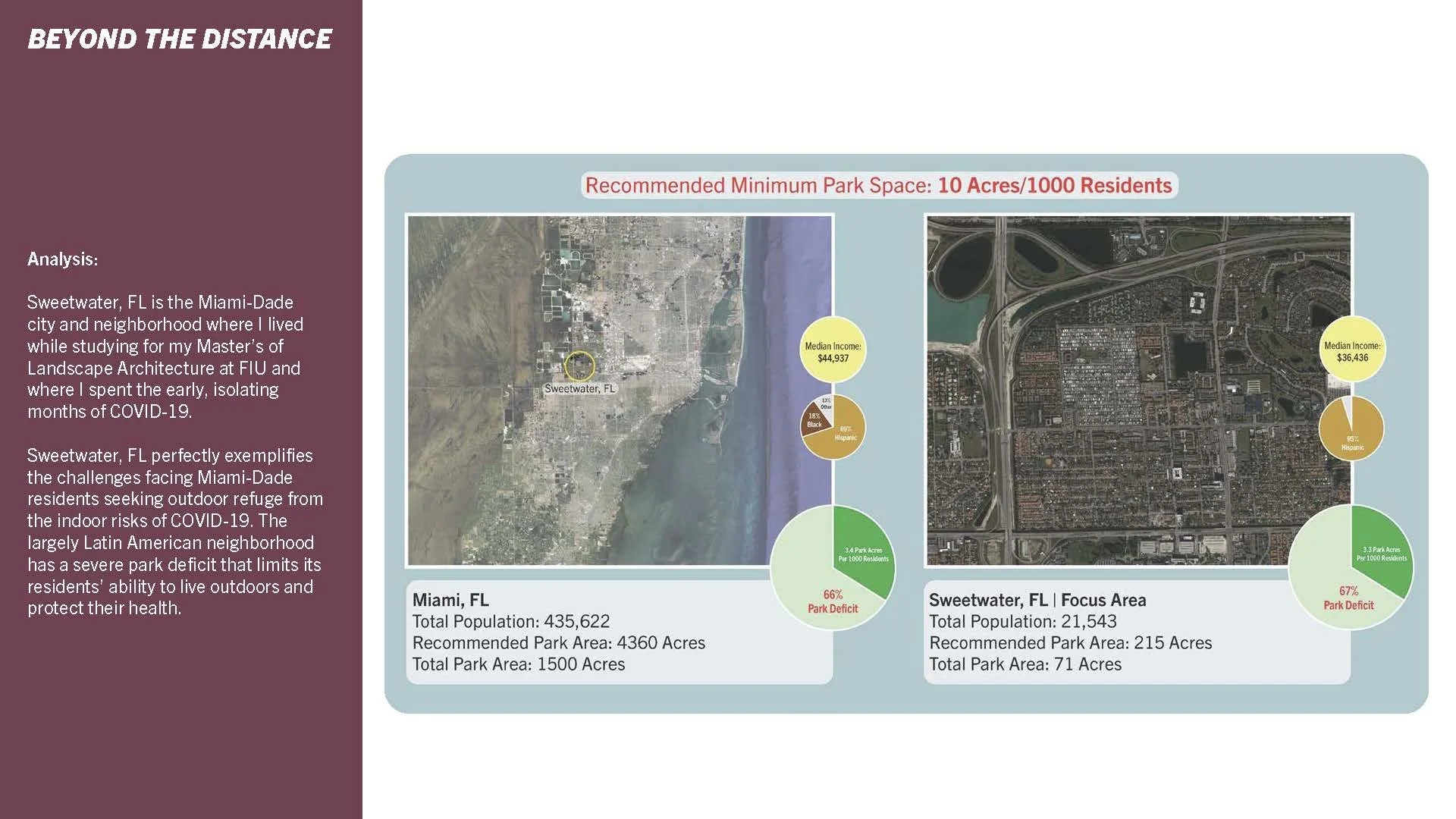The width and height of the screenshot is (1456, 819).
Task: Click the Sweetwater, FL map label
Action: [x=579, y=388]
